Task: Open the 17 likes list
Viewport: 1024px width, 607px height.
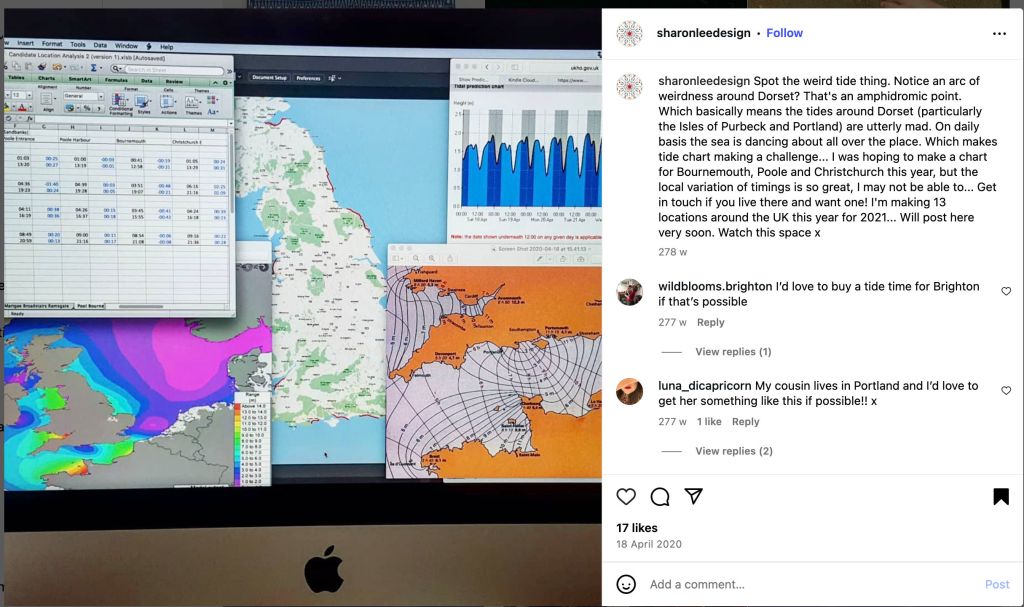Action: (x=637, y=528)
